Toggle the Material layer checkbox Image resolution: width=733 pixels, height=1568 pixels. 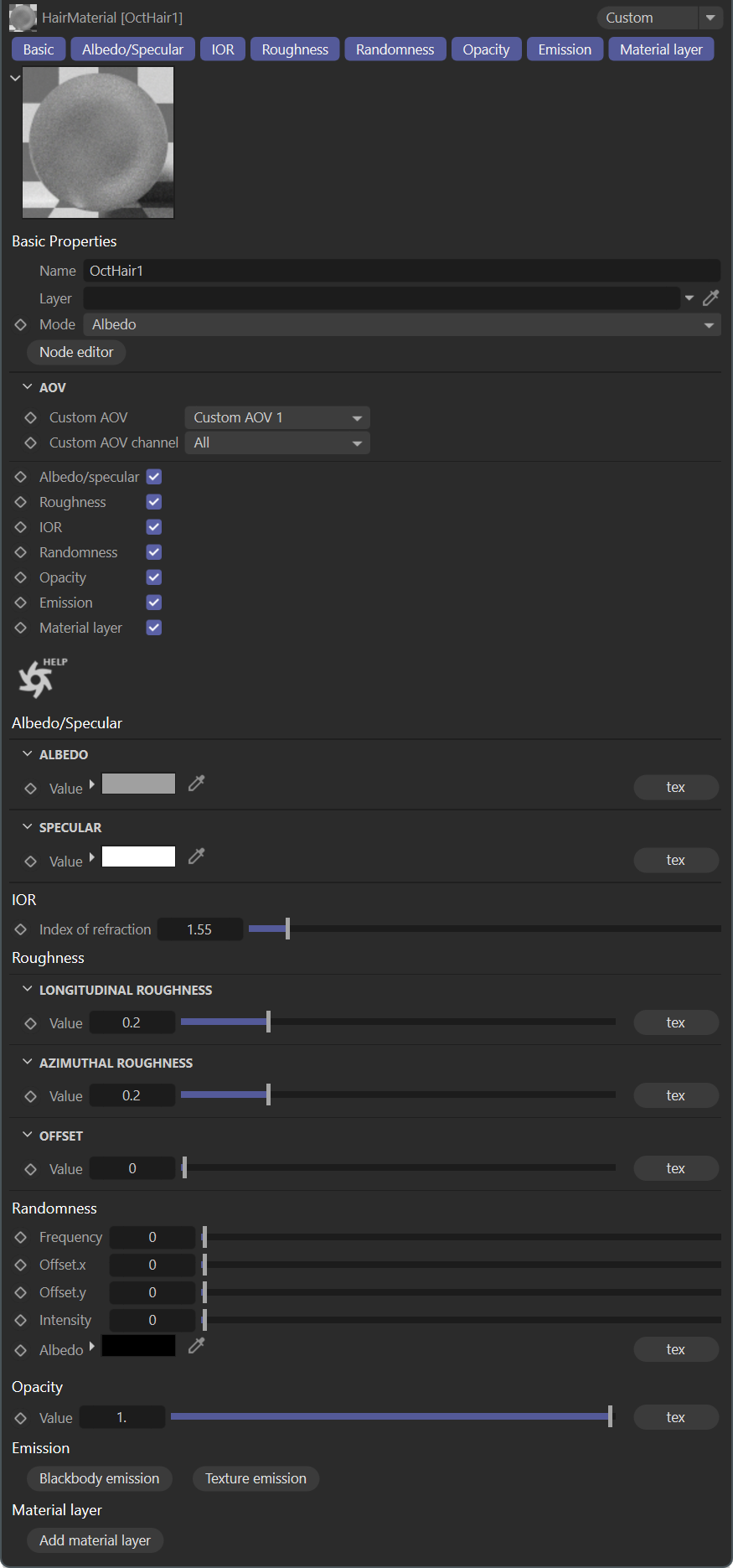pos(154,628)
